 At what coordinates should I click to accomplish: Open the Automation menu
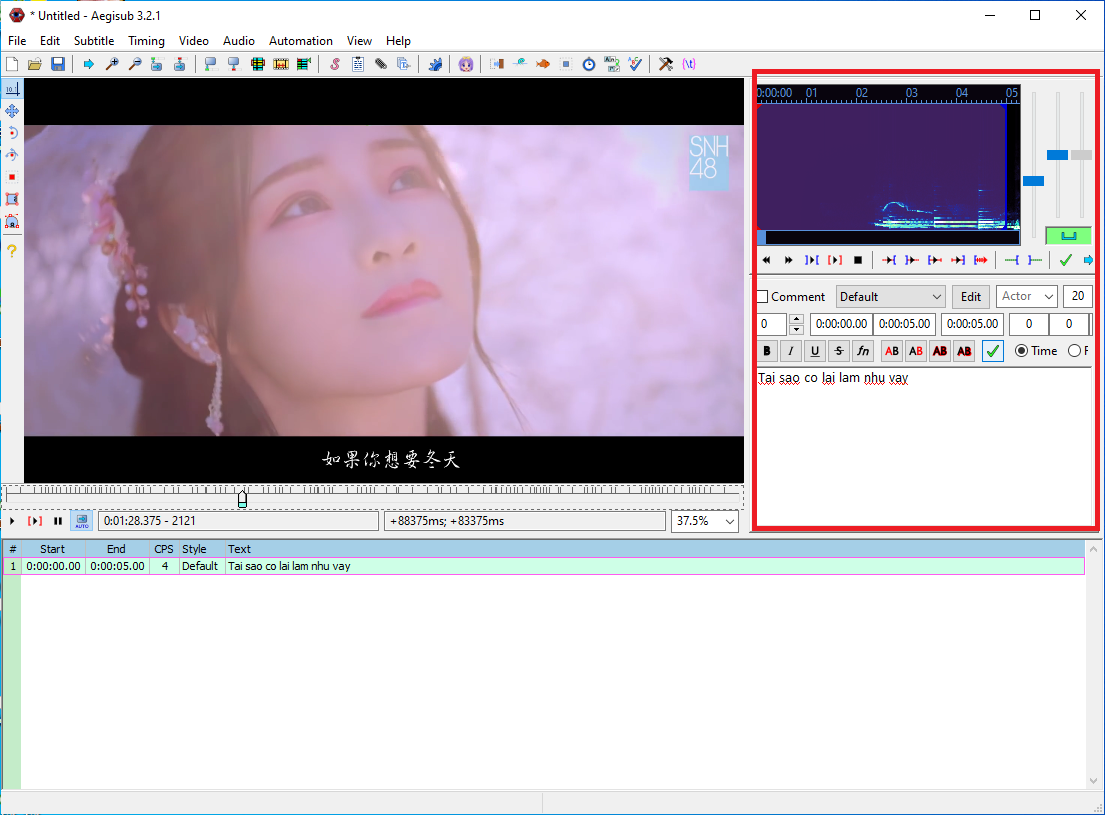pos(300,41)
